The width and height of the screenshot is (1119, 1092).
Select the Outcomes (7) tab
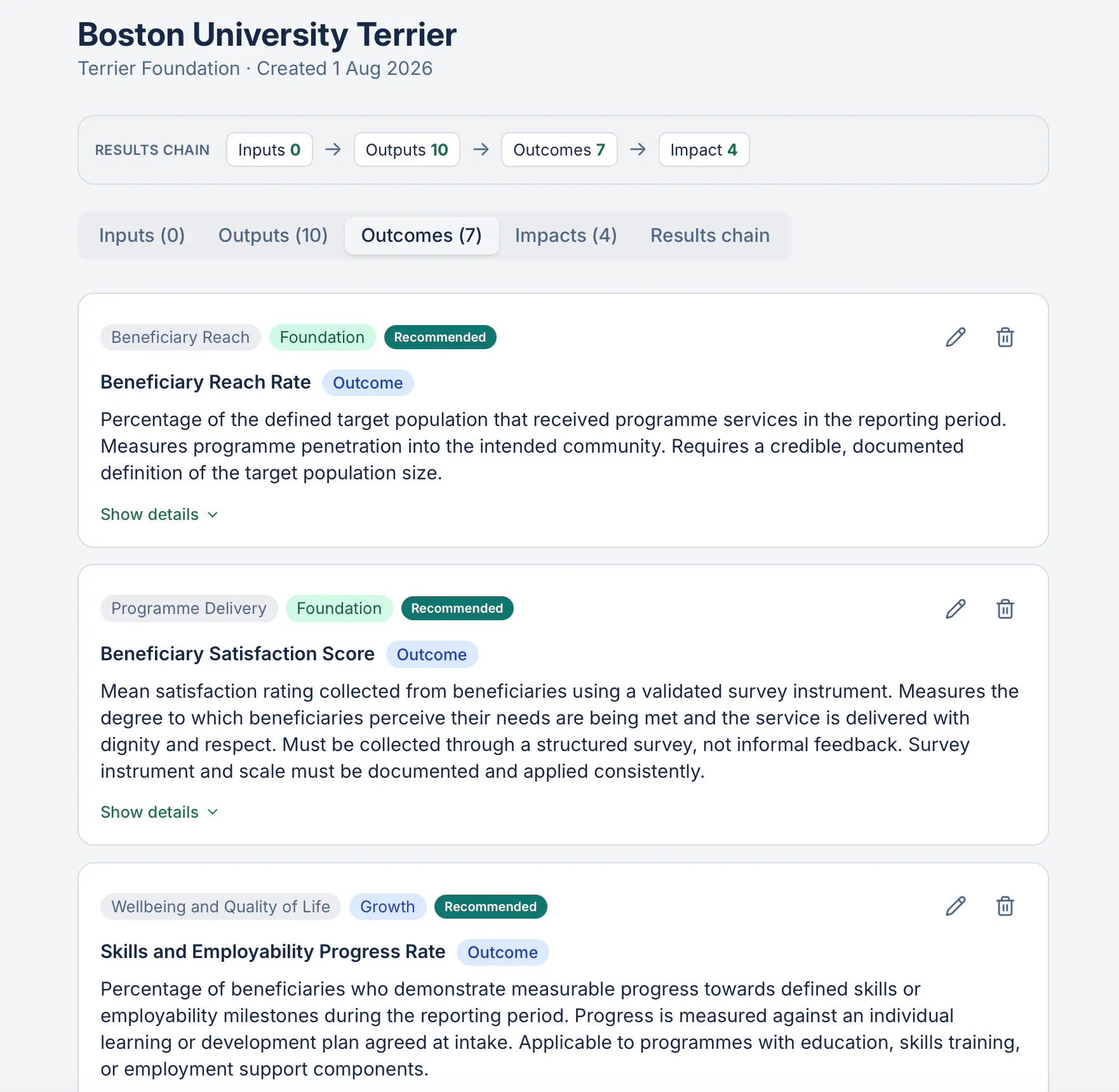[x=422, y=236]
